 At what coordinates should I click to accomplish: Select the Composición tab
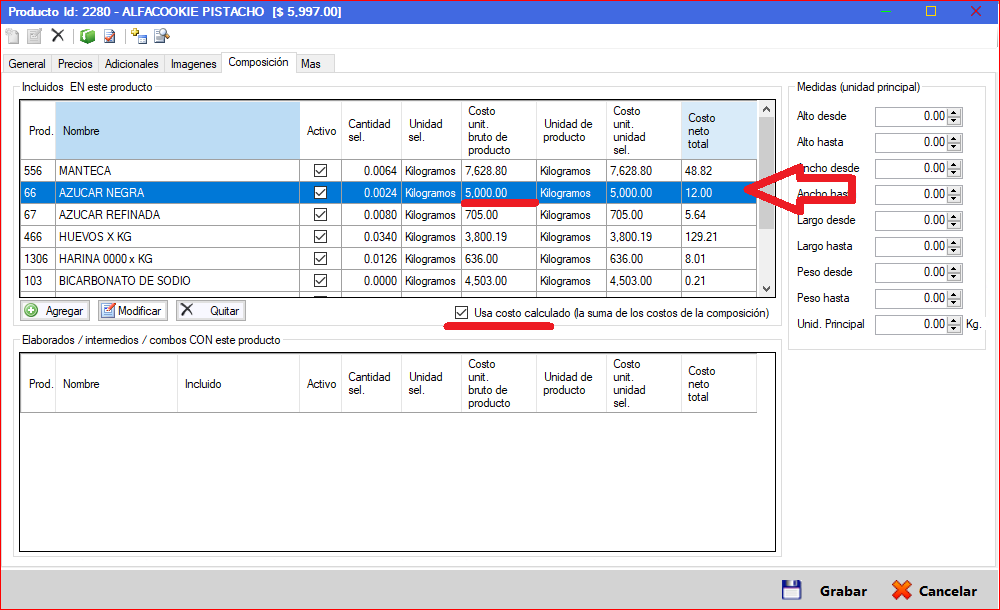click(258, 62)
